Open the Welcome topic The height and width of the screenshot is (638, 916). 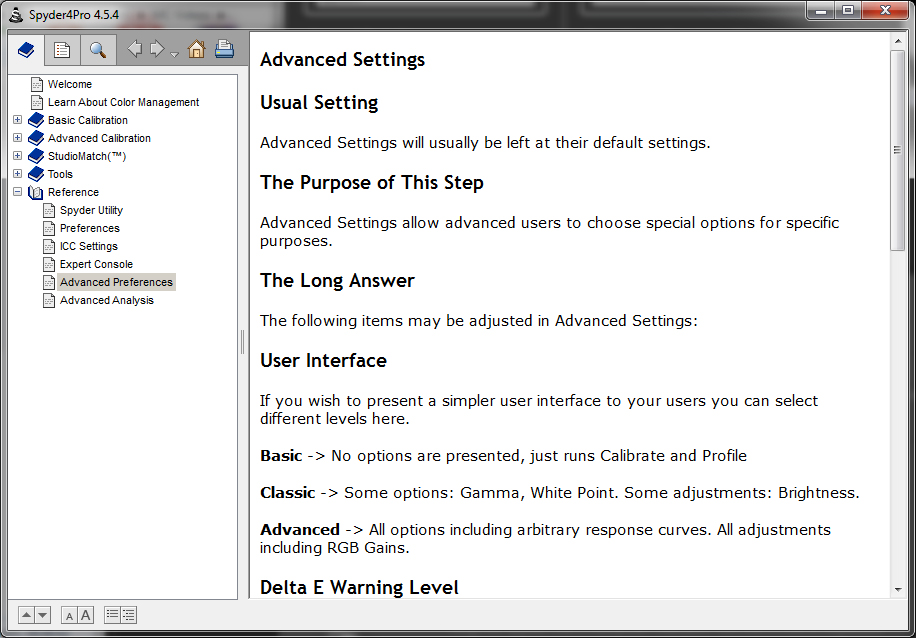tap(70, 84)
